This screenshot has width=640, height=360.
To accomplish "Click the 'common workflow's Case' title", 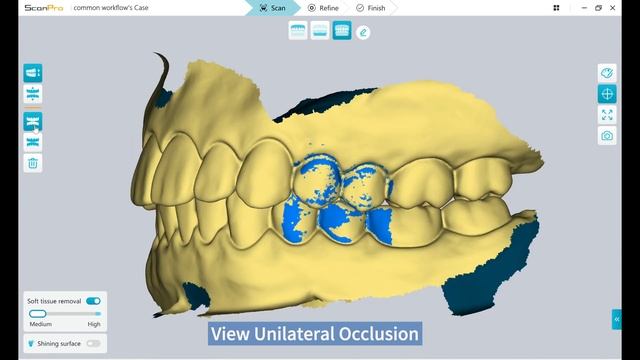I will [x=111, y=8].
